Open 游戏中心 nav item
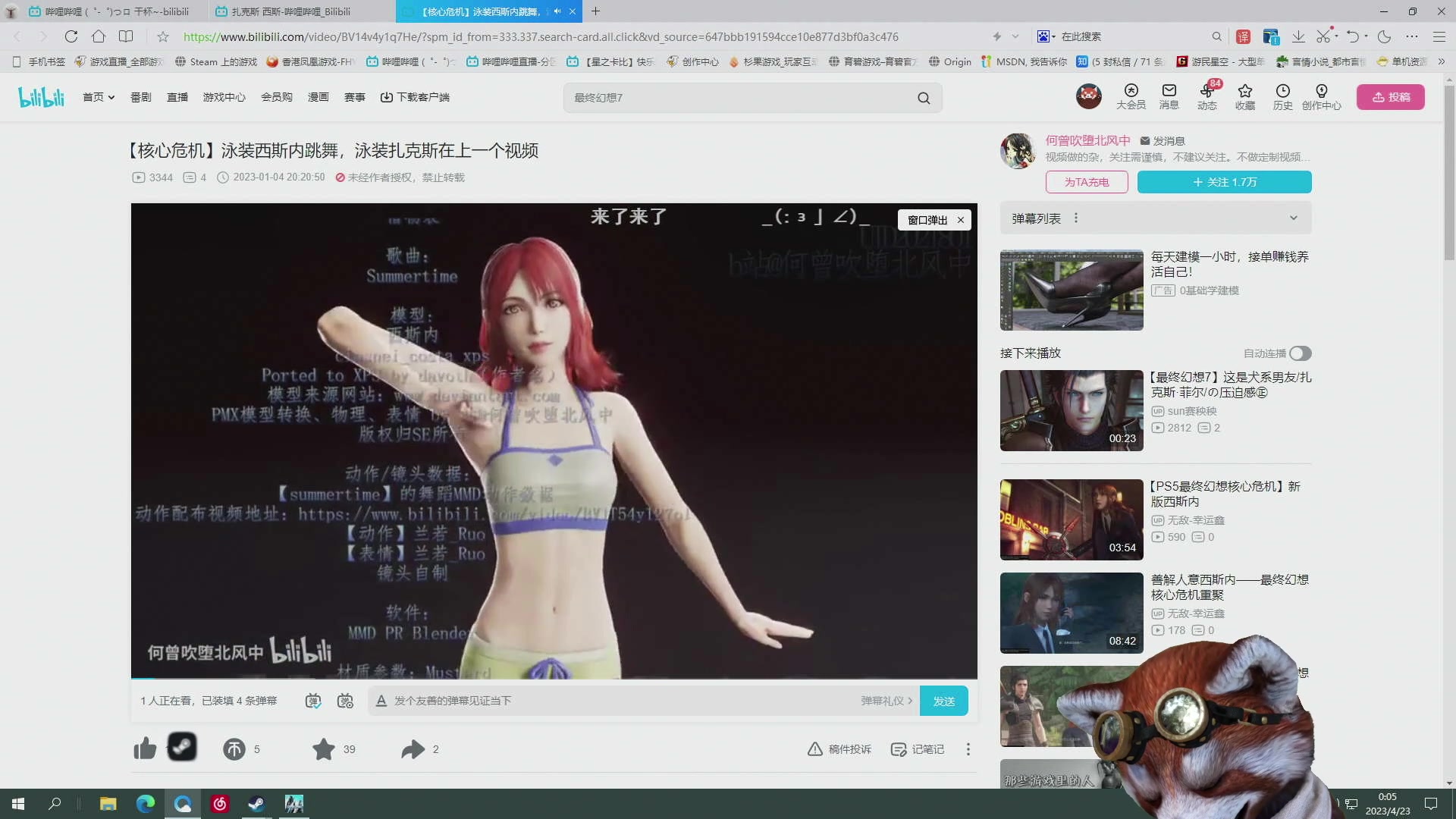This screenshot has width=1456, height=819. click(224, 97)
